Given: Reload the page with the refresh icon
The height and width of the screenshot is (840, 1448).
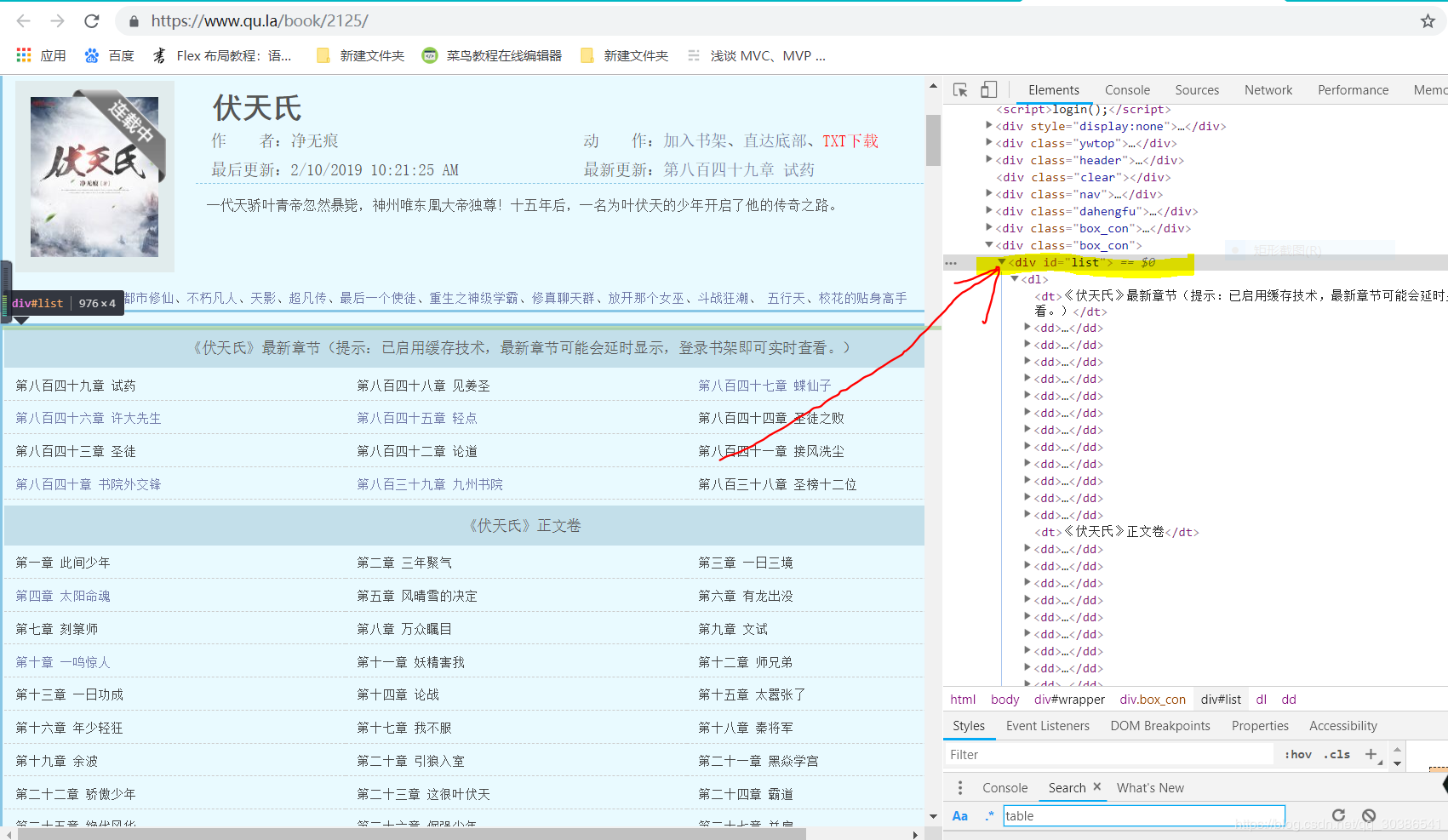Looking at the screenshot, I should pyautogui.click(x=92, y=20).
